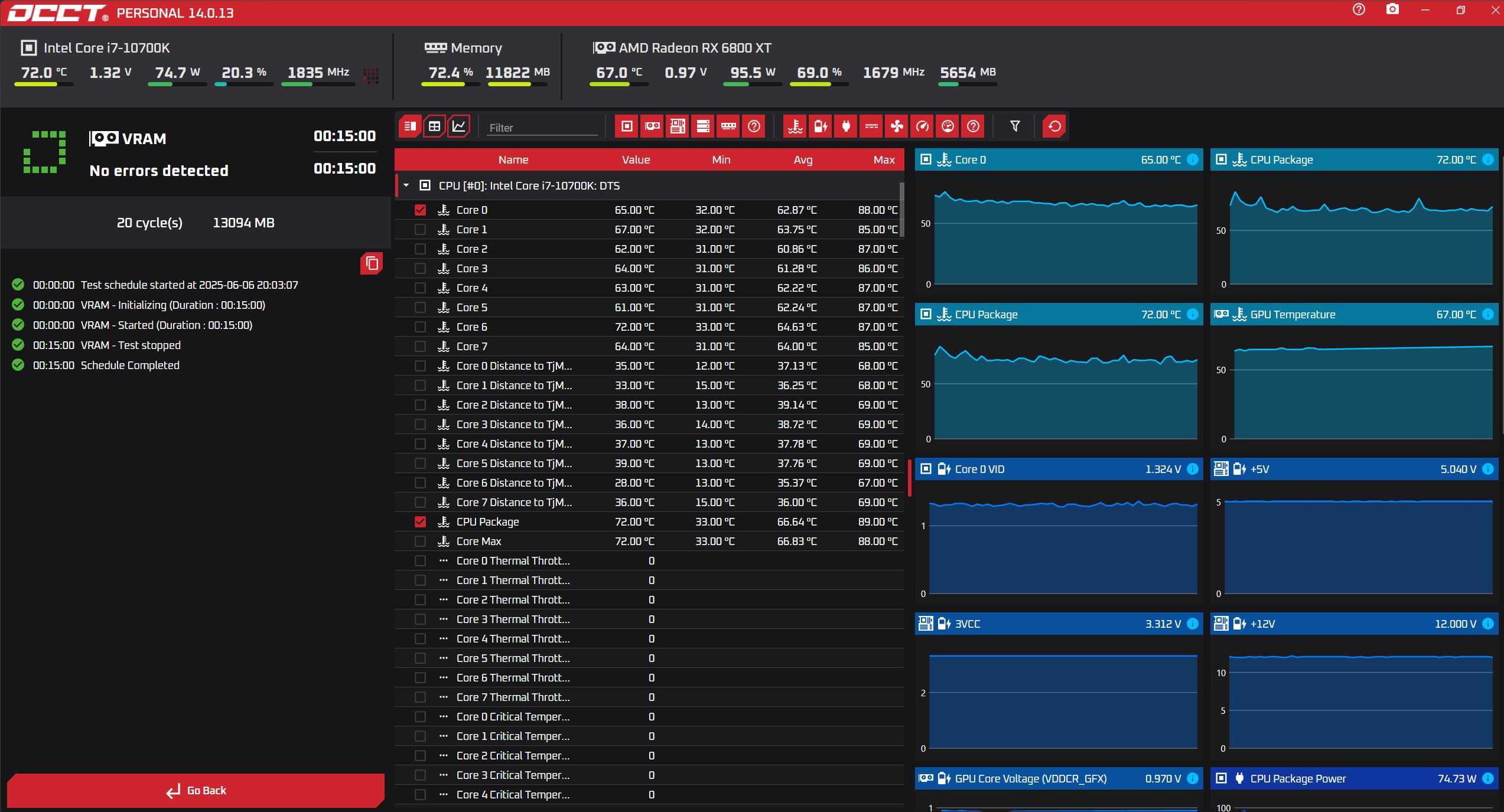Image resolution: width=1504 pixels, height=812 pixels.
Task: Copy the test log to clipboard
Action: tap(372, 263)
